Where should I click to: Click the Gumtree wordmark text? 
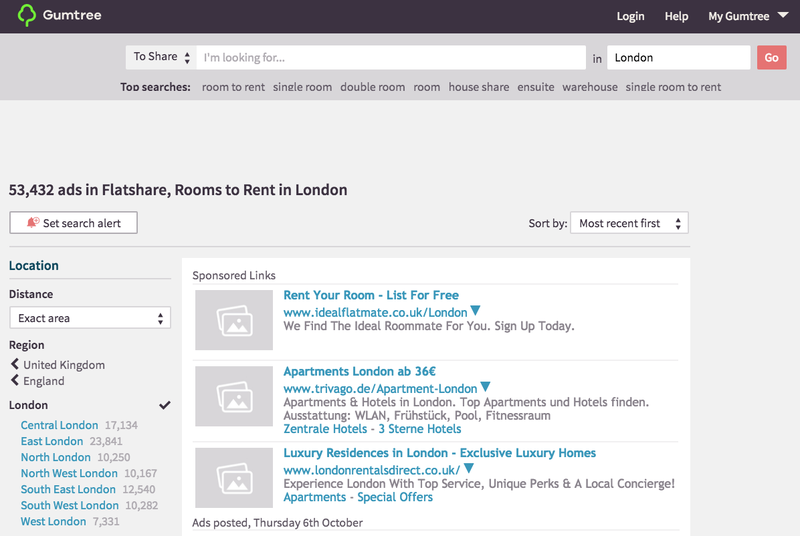[x=72, y=15]
